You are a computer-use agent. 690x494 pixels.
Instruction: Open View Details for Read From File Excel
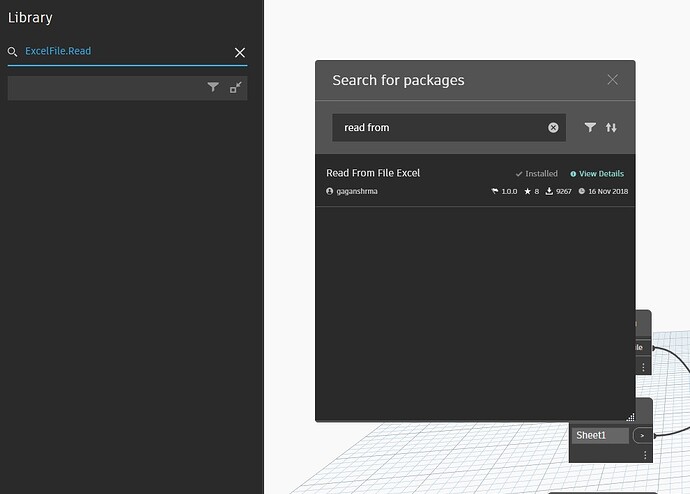[x=597, y=174]
